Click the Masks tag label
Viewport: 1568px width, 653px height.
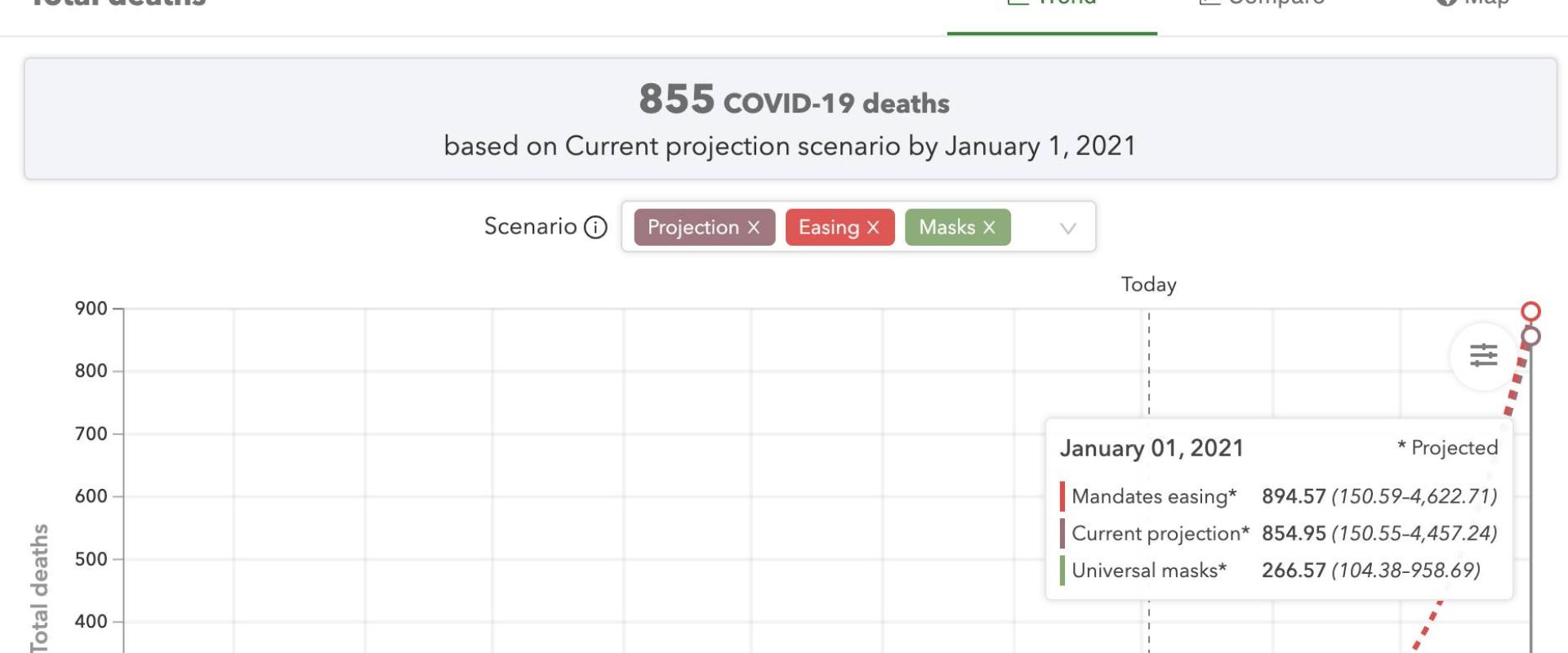(x=947, y=228)
